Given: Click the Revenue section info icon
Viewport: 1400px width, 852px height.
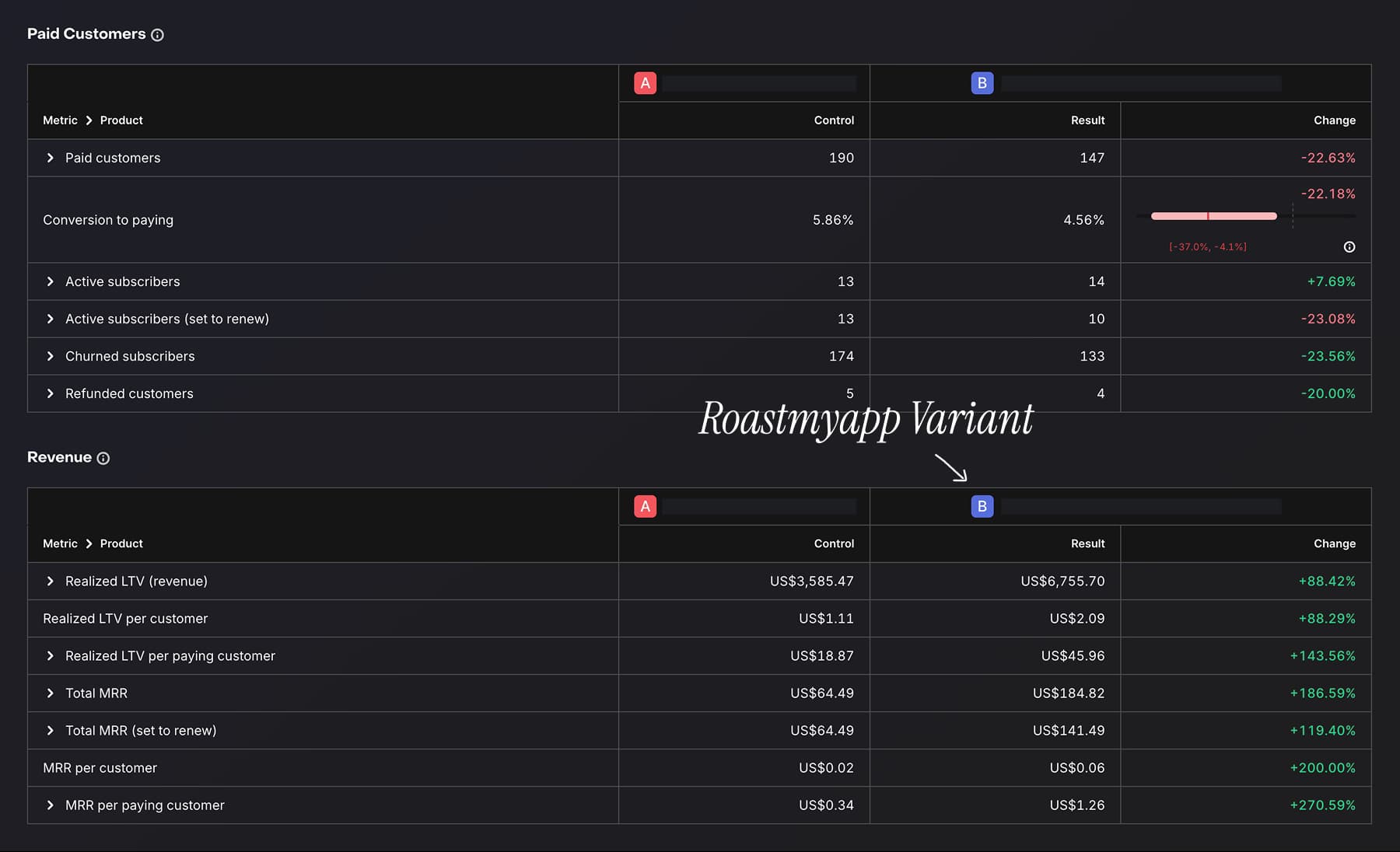Looking at the screenshot, I should click(103, 459).
